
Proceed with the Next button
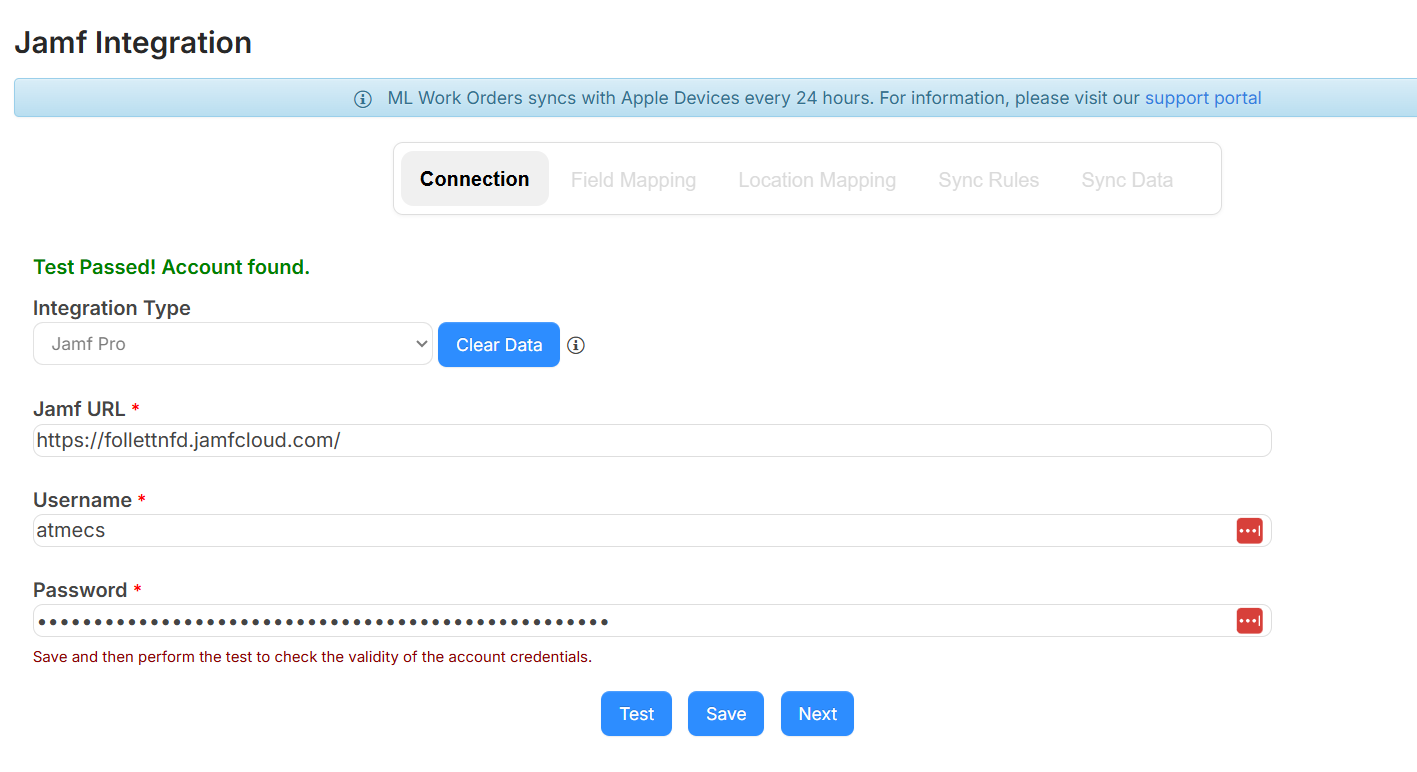(x=817, y=714)
